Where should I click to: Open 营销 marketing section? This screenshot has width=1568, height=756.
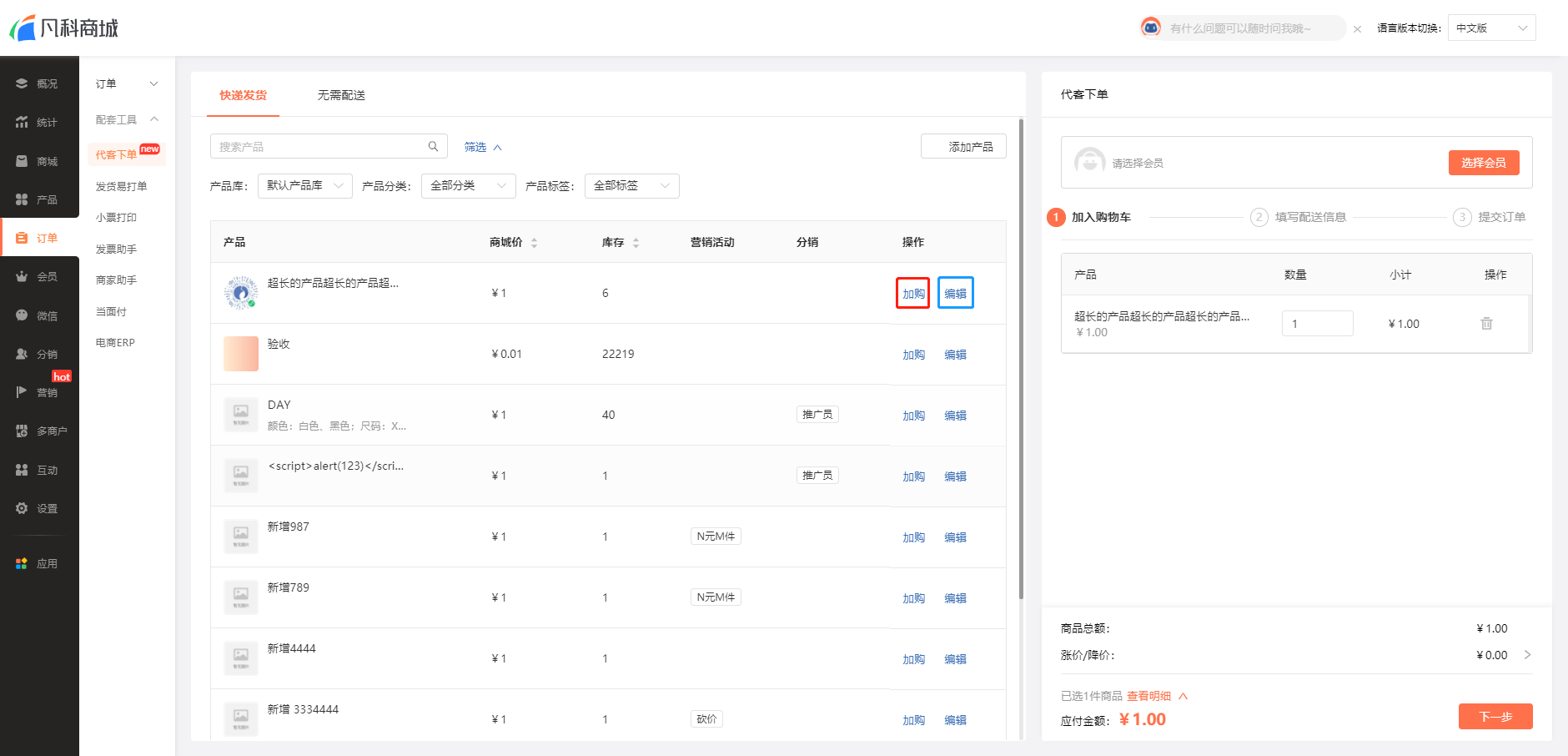point(38,392)
